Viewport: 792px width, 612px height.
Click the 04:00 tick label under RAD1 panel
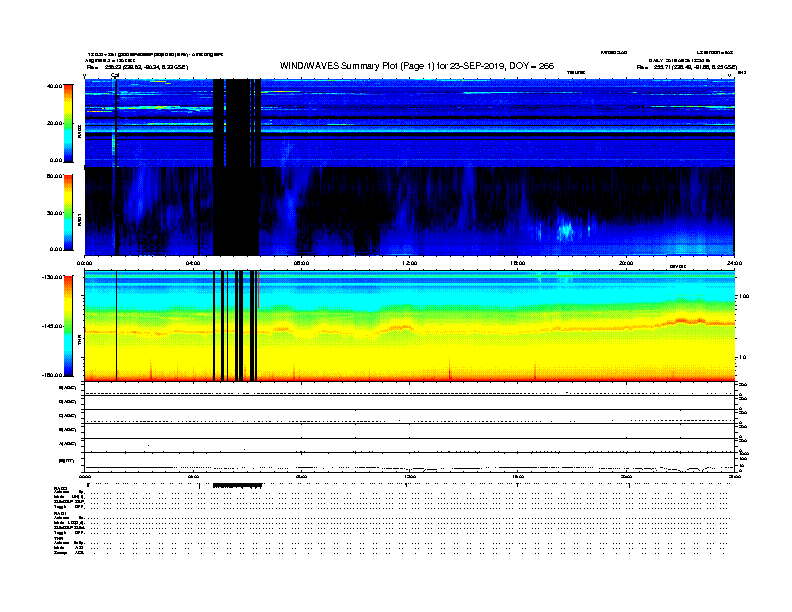(x=193, y=263)
